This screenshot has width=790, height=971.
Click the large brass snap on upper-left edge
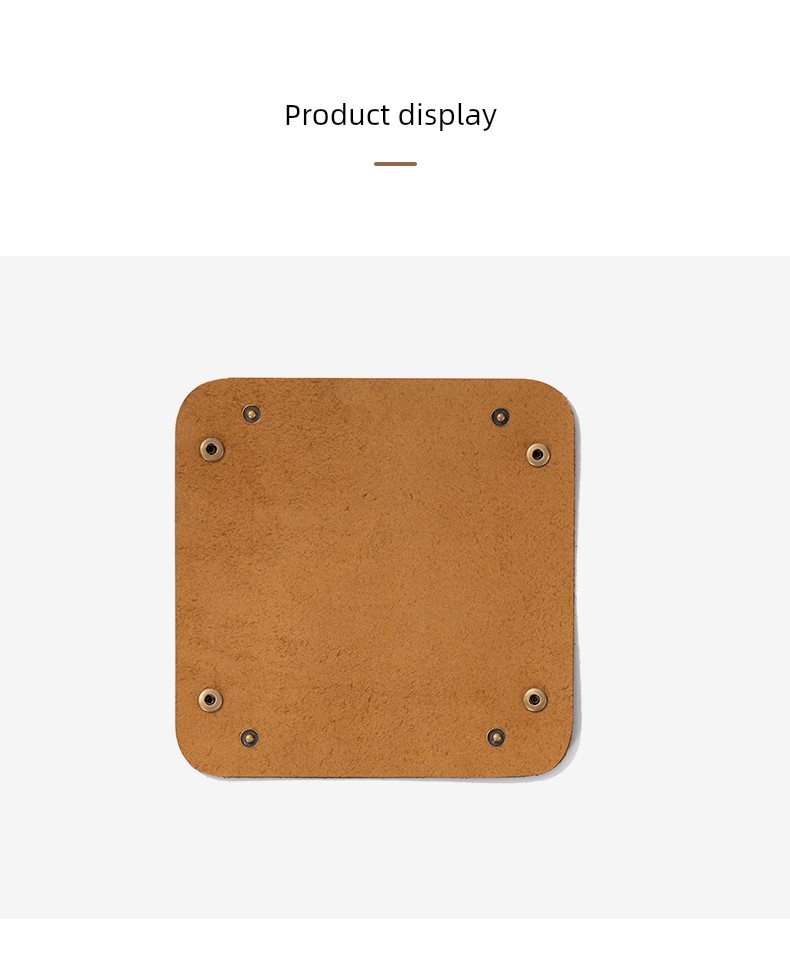[212, 449]
